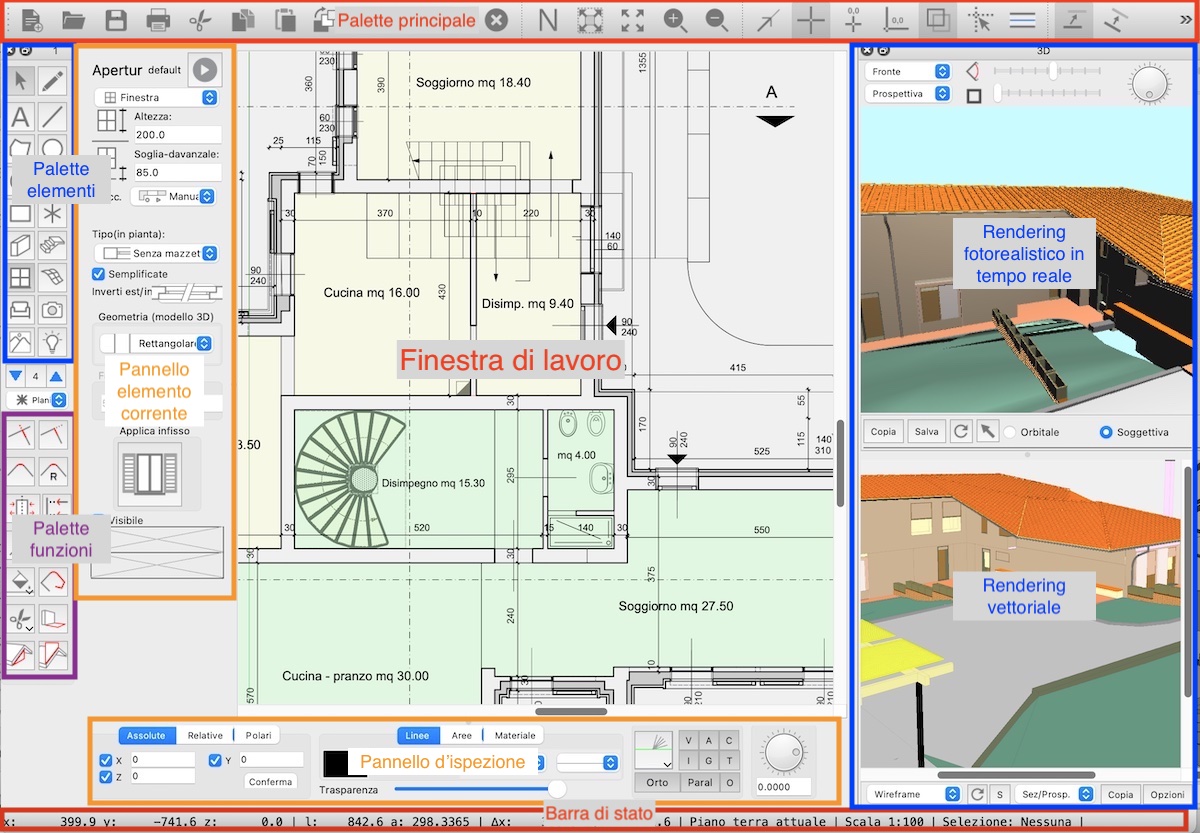
Task: Switch to the Relative coordinates tab
Action: 204,735
